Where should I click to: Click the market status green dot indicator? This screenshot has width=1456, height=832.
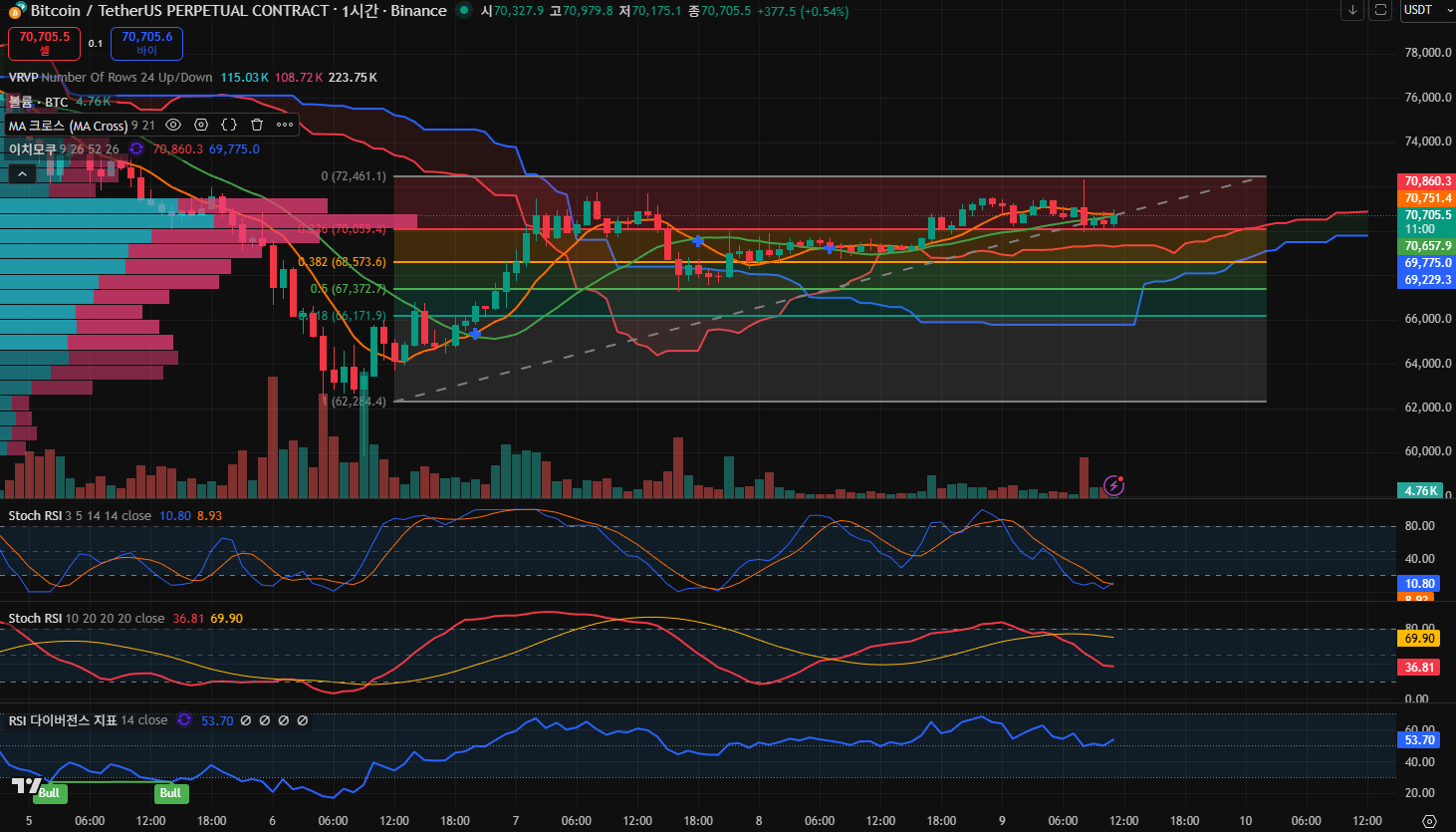click(464, 11)
